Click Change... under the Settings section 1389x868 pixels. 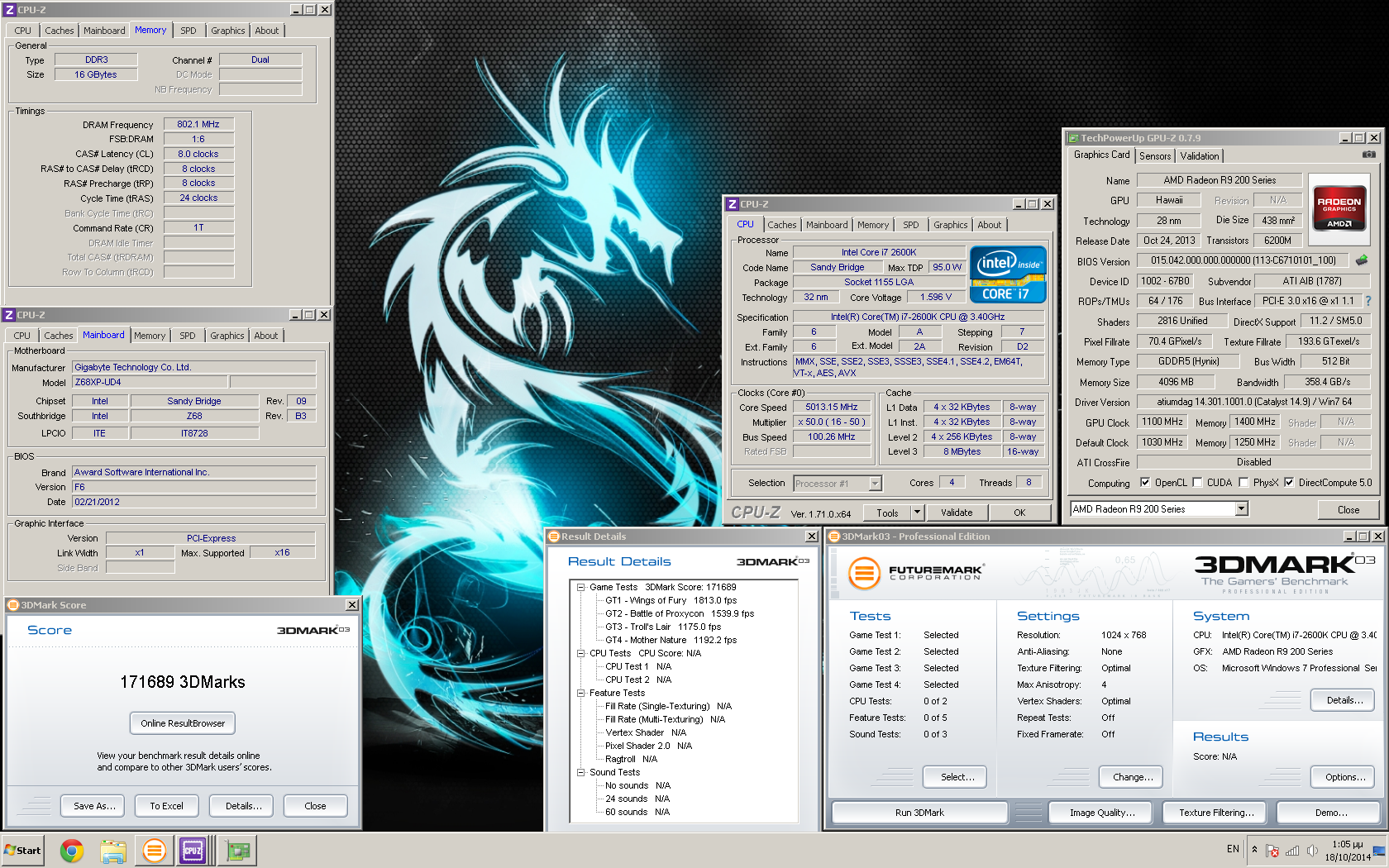[1132, 777]
